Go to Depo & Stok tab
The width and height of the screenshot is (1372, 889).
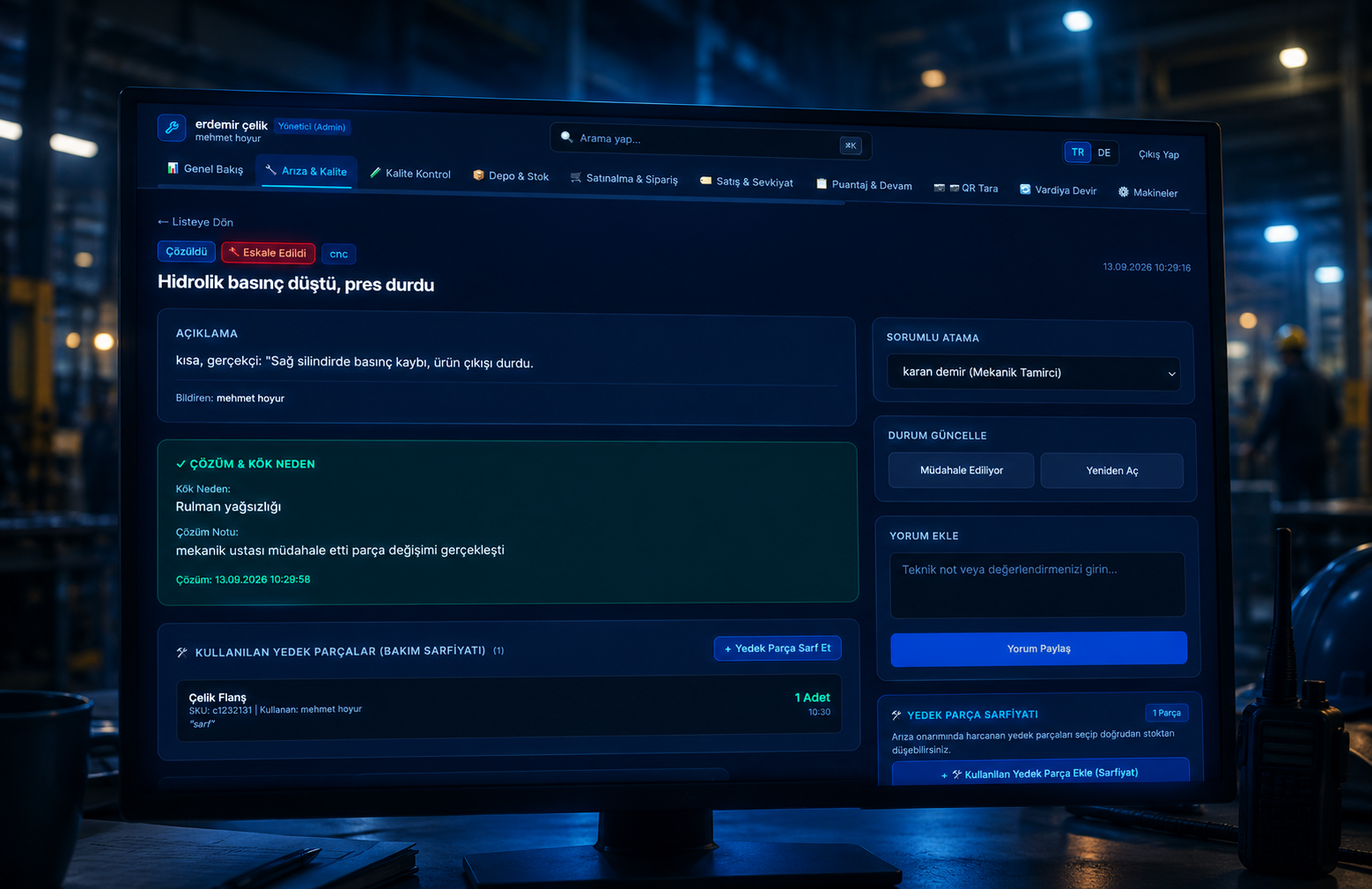click(511, 176)
